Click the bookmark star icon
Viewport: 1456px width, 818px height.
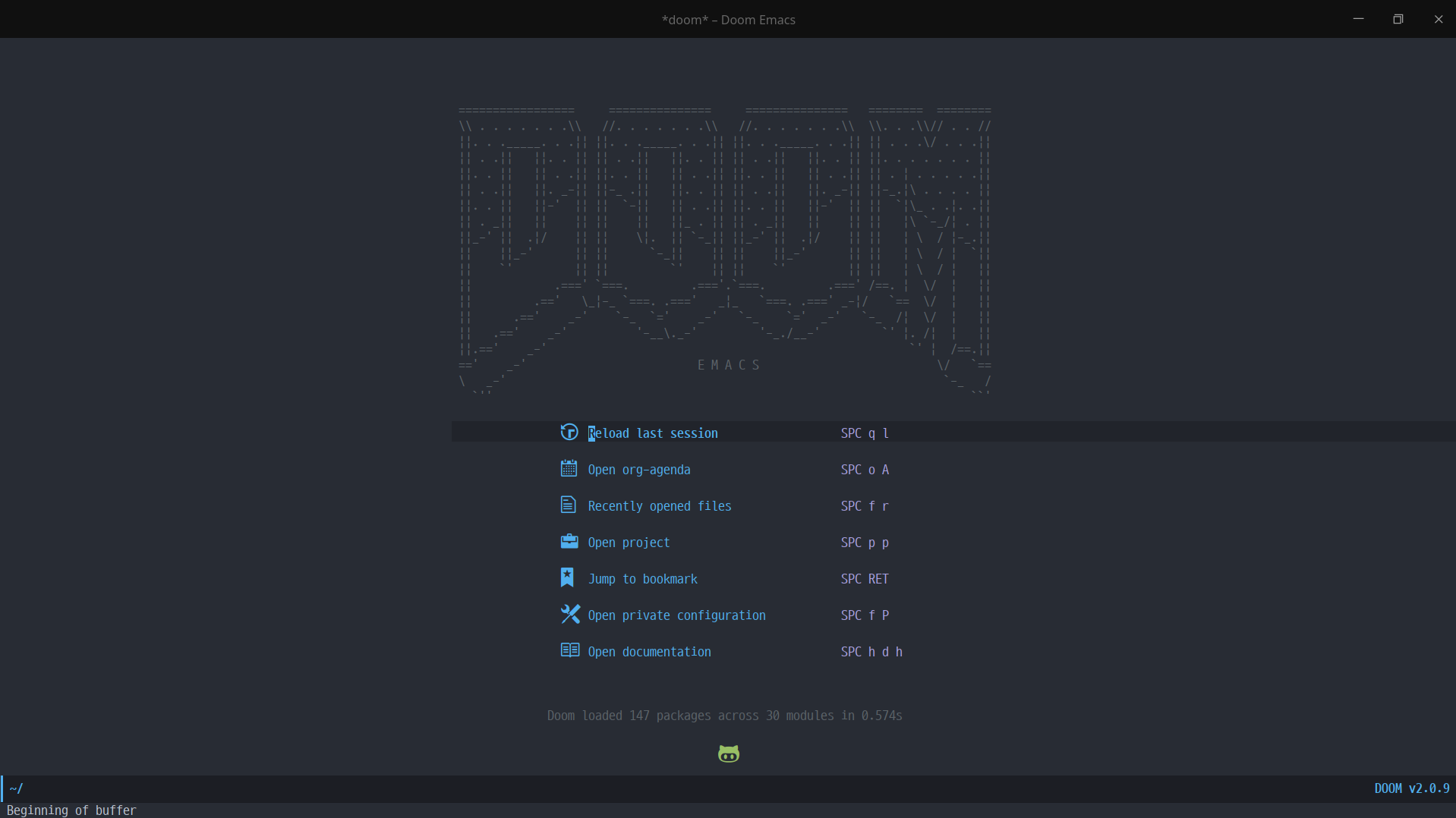[x=567, y=577]
